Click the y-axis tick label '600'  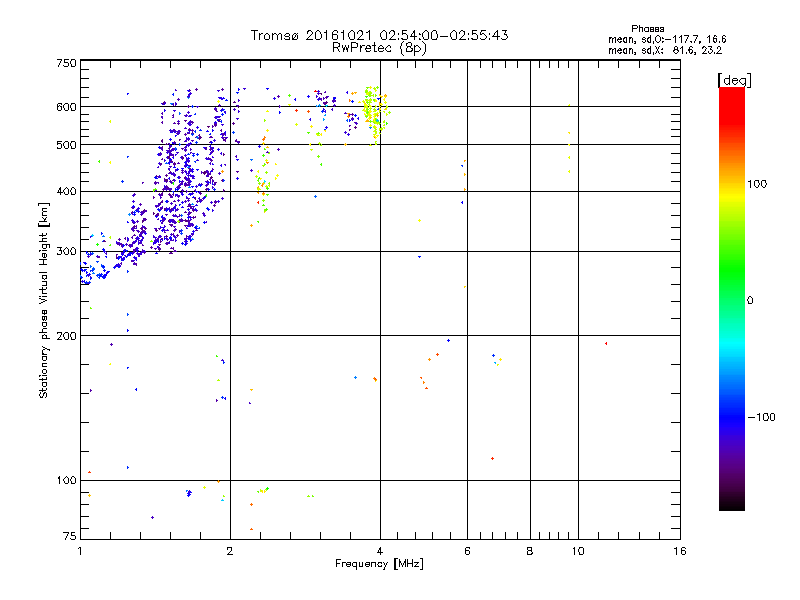coord(66,107)
